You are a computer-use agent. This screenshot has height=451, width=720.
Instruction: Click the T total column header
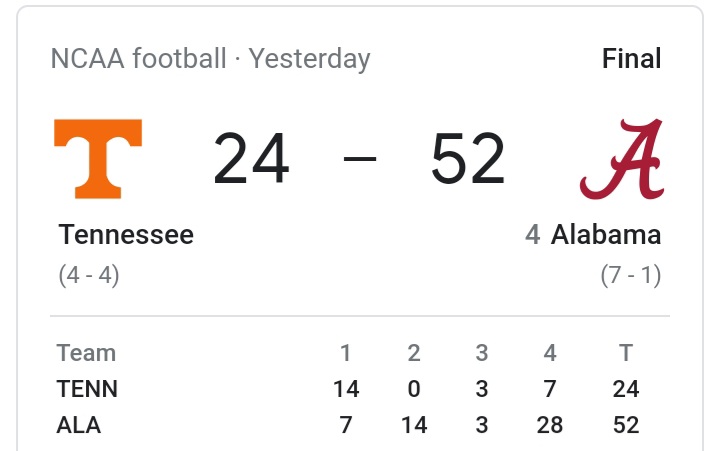626,353
